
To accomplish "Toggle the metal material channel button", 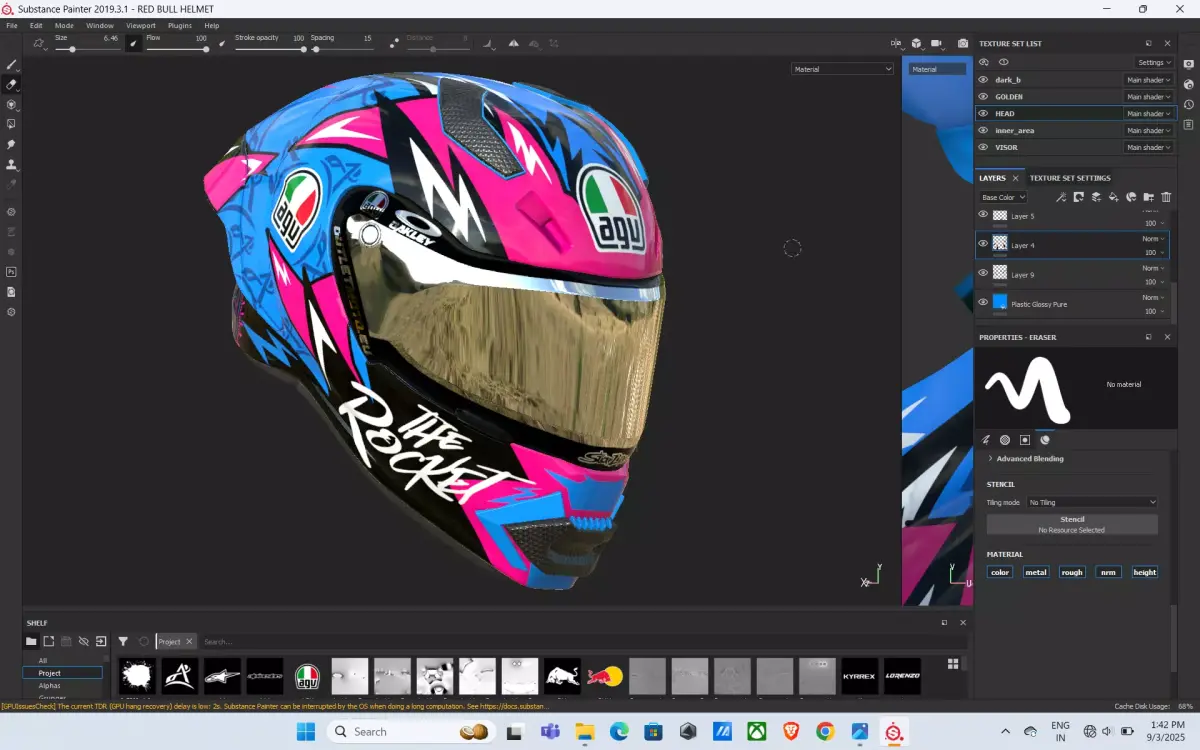I will (1036, 572).
